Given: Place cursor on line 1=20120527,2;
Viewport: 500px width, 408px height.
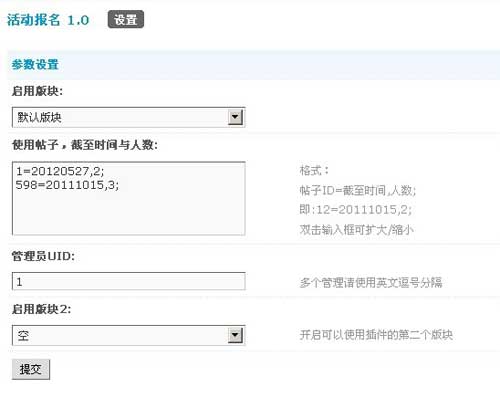Looking at the screenshot, I should (x=60, y=171).
